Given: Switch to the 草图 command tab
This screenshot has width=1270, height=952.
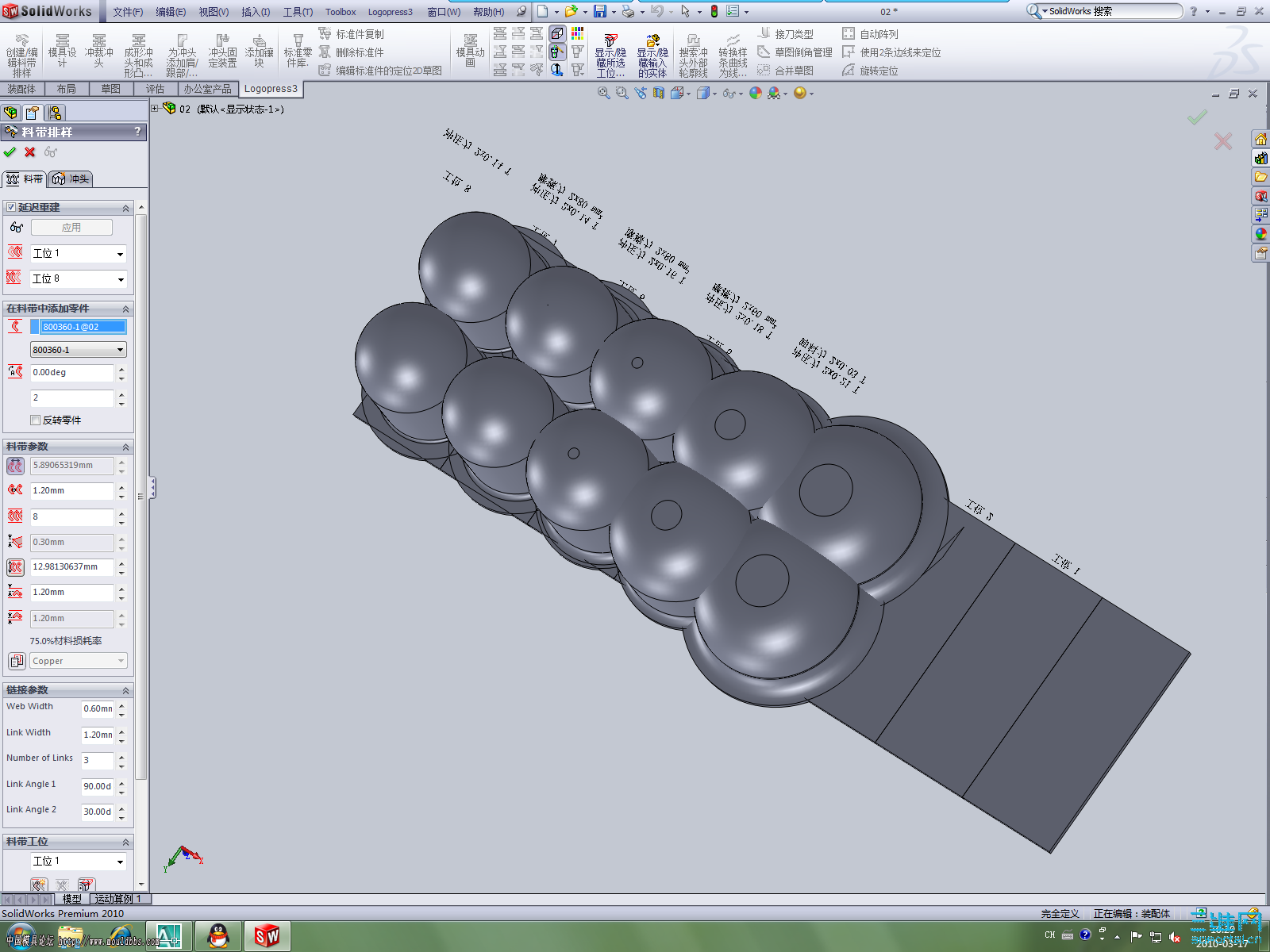Looking at the screenshot, I should [x=111, y=89].
